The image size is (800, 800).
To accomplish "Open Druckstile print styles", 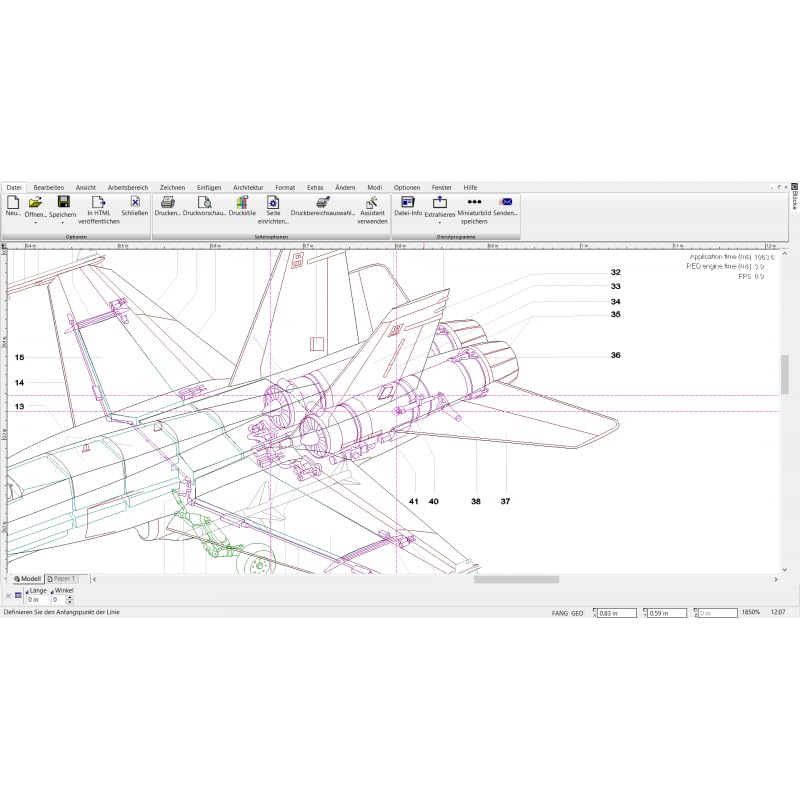I will click(242, 202).
